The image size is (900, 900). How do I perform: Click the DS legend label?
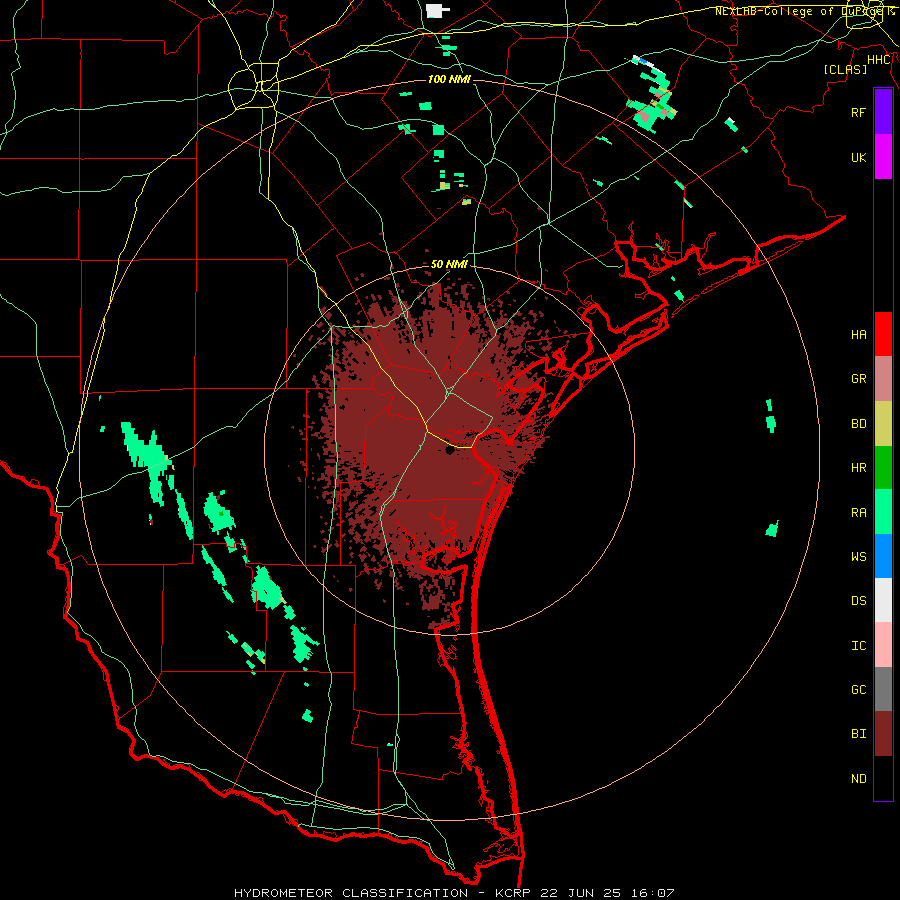click(x=859, y=601)
